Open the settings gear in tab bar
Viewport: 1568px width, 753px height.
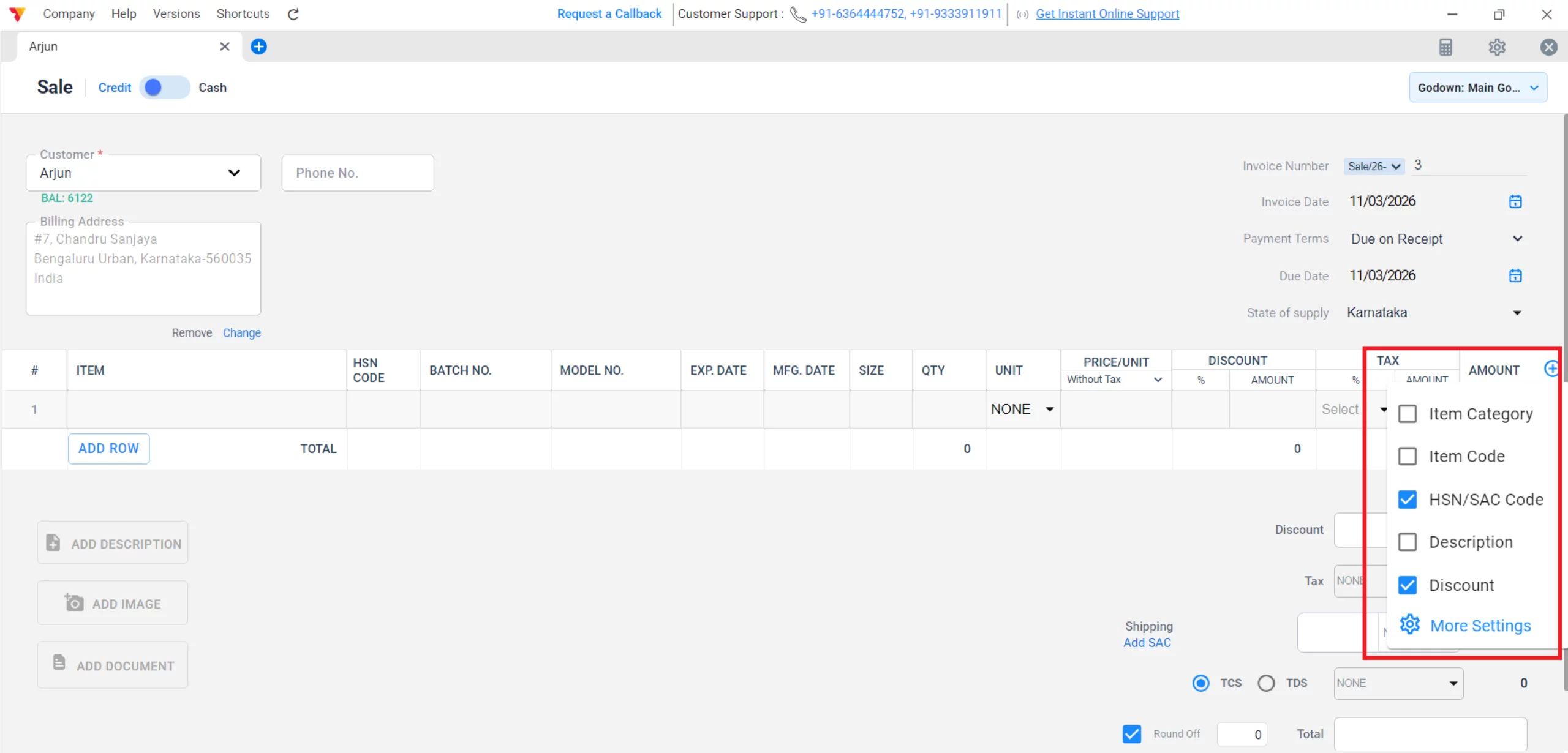pyautogui.click(x=1497, y=47)
